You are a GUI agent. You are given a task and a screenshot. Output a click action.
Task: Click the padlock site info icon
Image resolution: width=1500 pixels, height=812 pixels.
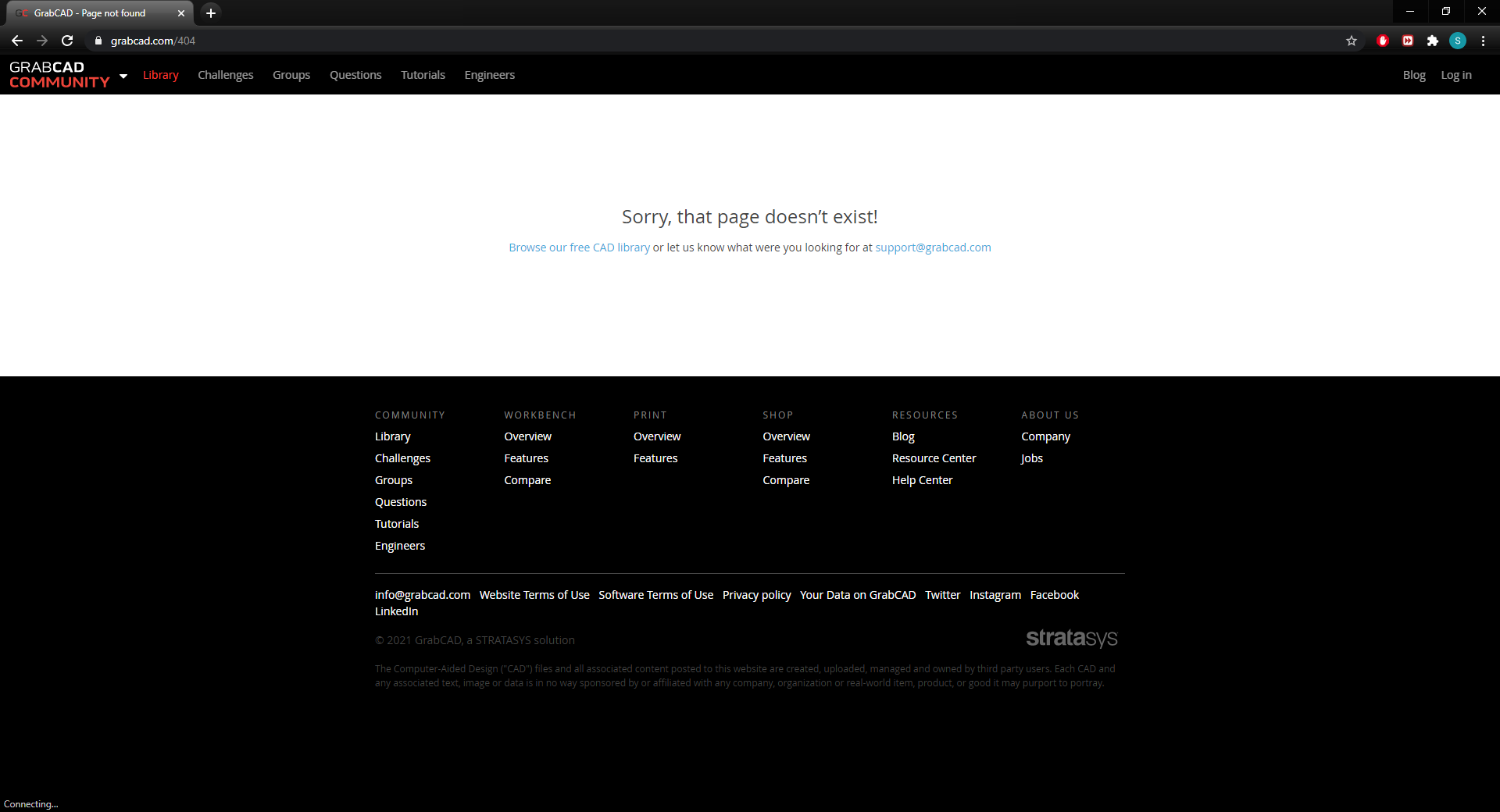(98, 41)
